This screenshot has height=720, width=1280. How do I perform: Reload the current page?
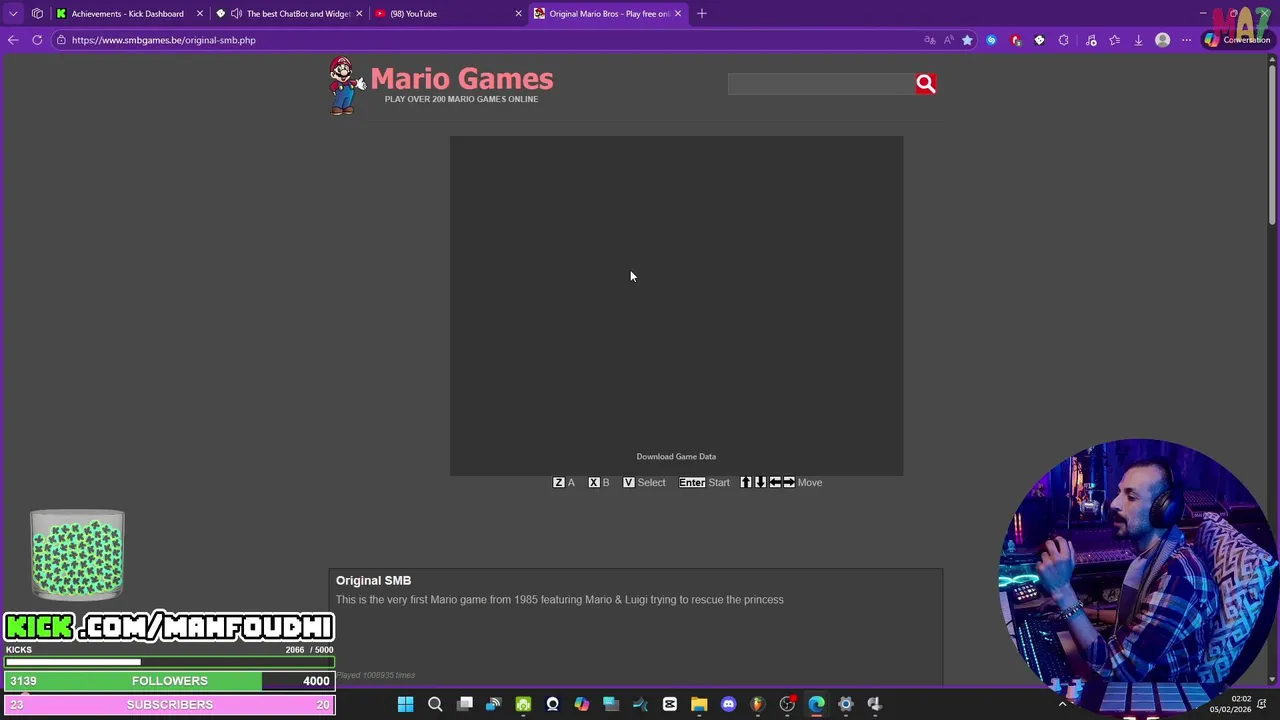[37, 40]
